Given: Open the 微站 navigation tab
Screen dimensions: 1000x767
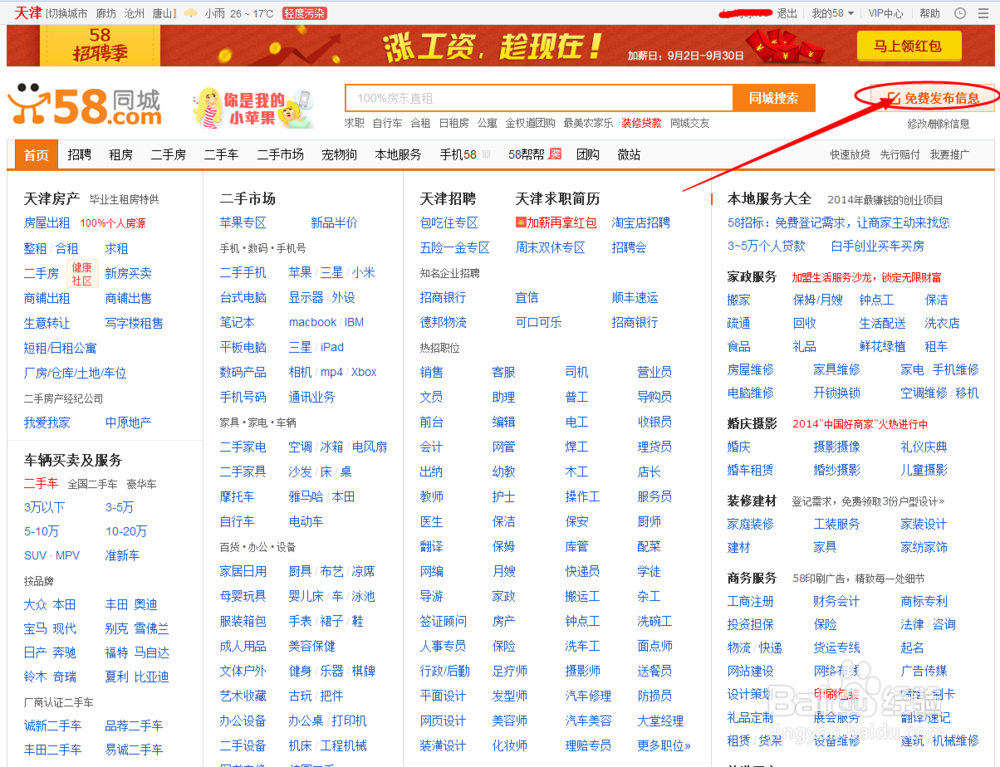Looking at the screenshot, I should (629, 154).
